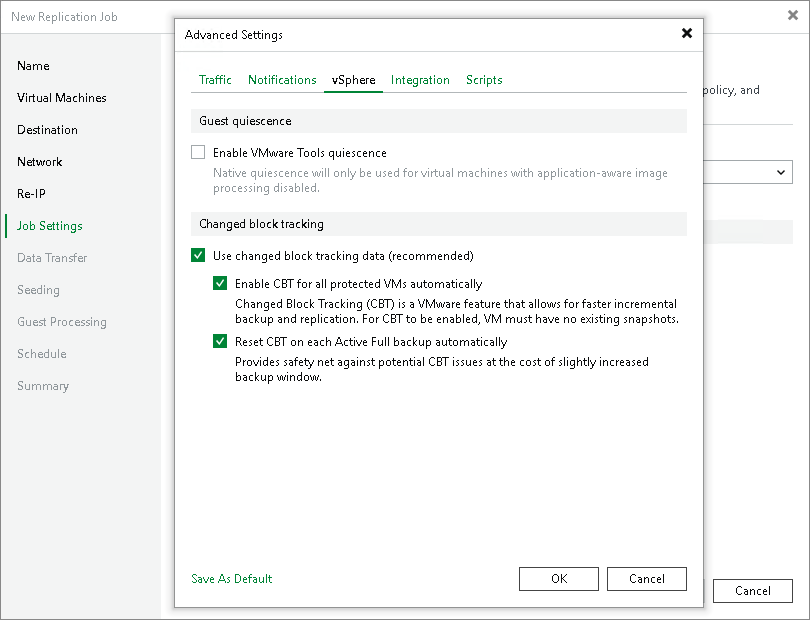Click the Seeding wizard step

coord(38,290)
